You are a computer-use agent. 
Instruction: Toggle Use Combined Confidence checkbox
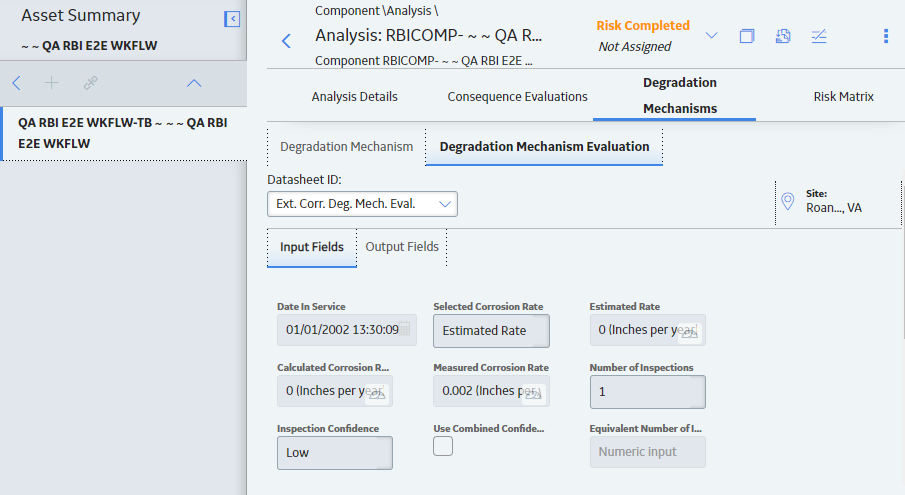(x=443, y=446)
